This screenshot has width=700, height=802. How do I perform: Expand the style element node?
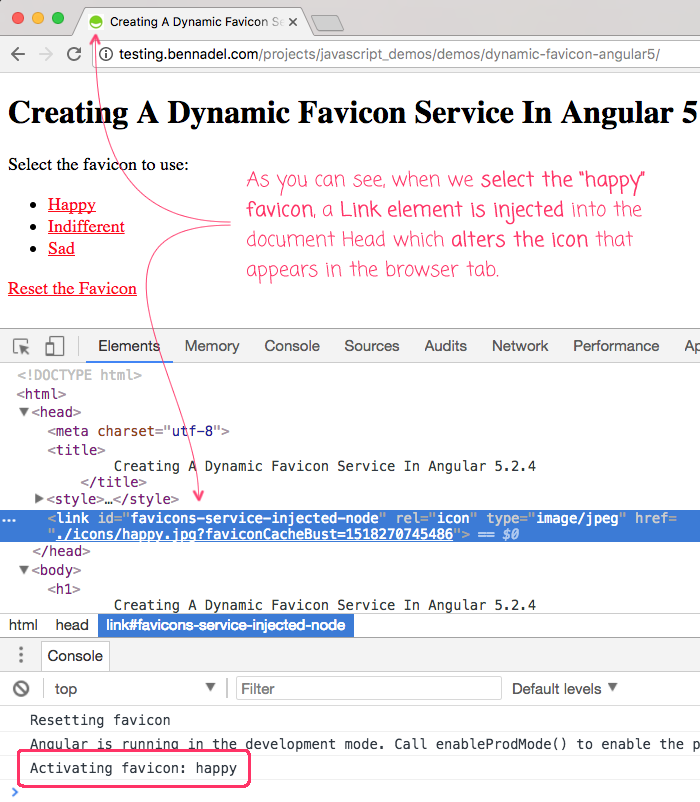click(40, 498)
